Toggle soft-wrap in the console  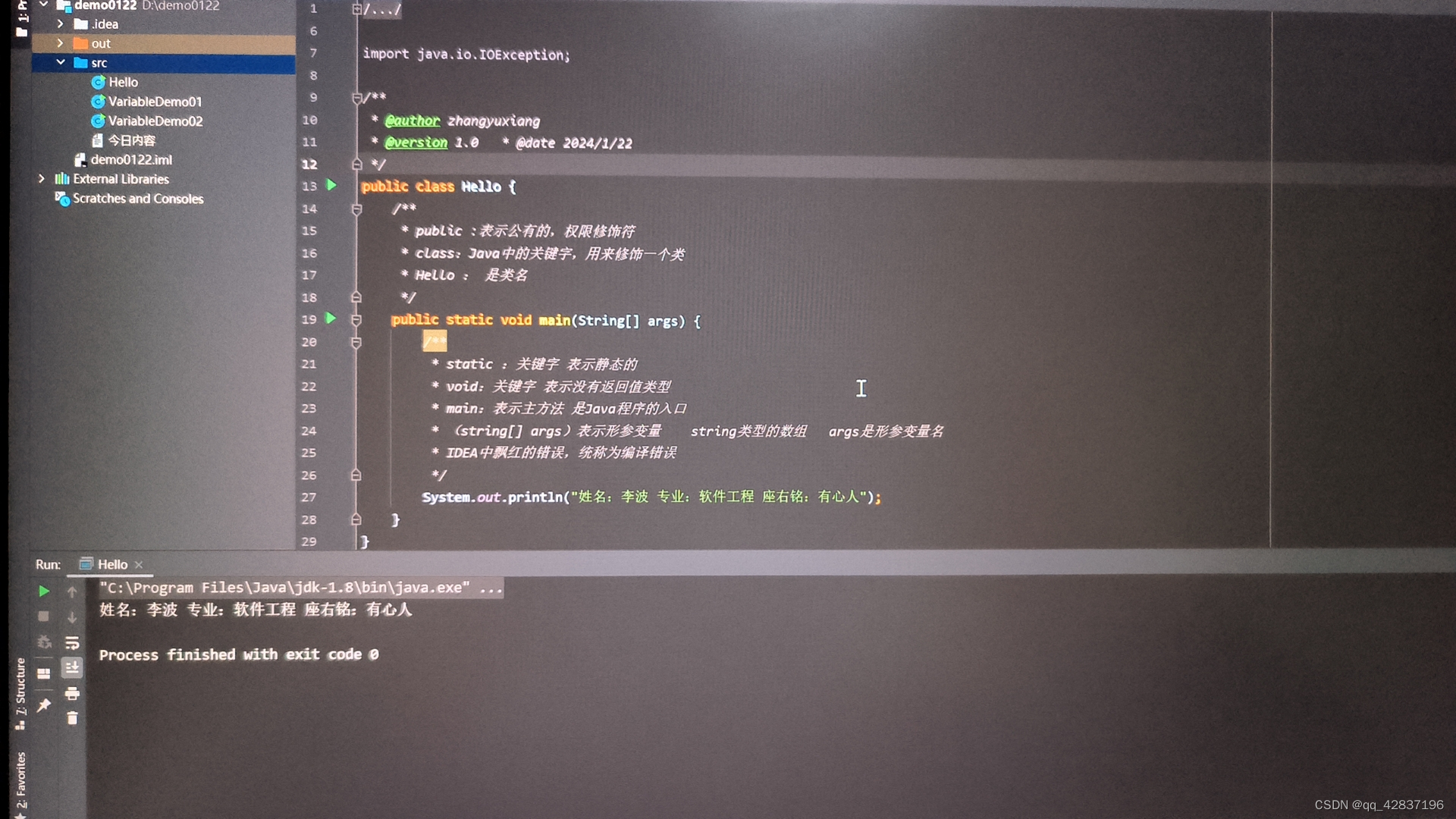(72, 643)
